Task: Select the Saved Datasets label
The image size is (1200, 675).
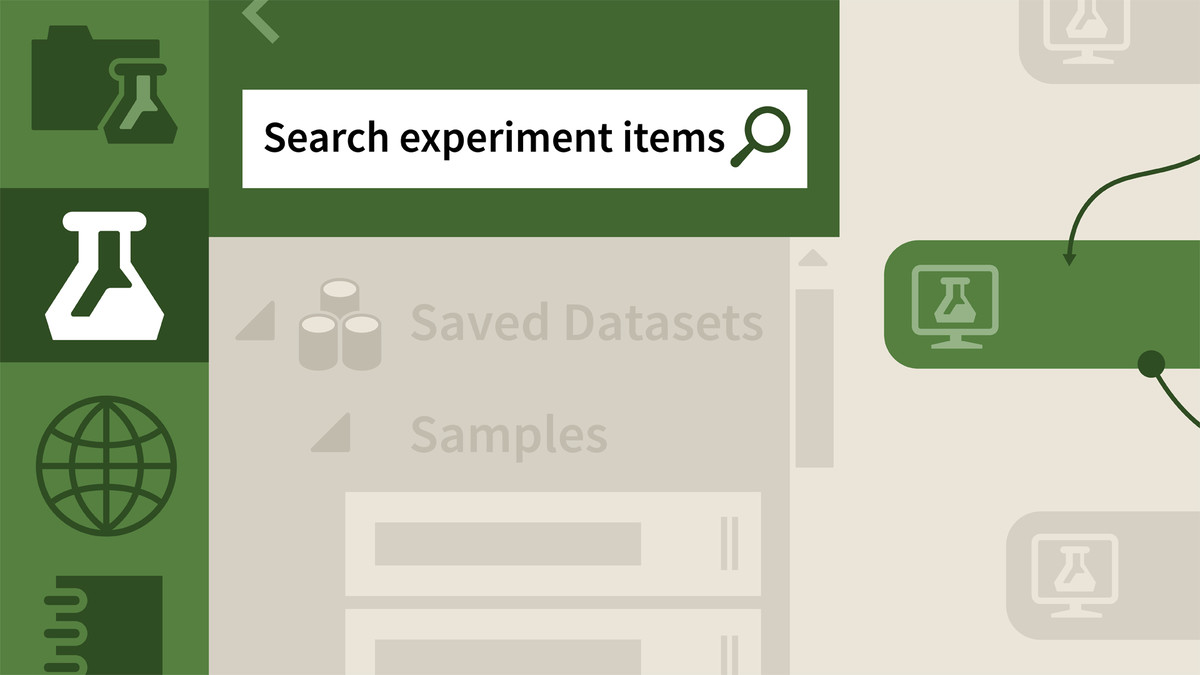Action: click(x=587, y=323)
